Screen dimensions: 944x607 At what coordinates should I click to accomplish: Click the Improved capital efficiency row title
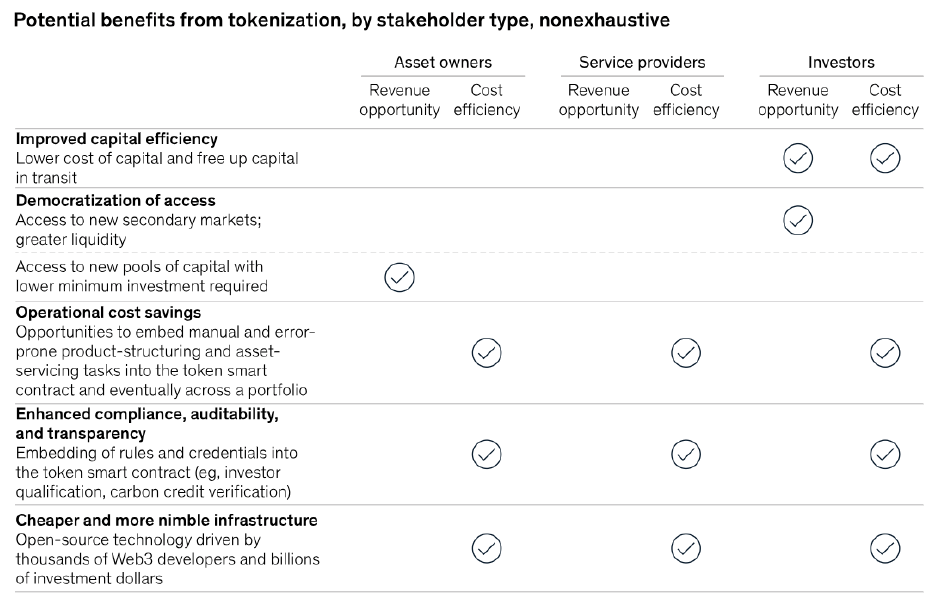(x=117, y=139)
